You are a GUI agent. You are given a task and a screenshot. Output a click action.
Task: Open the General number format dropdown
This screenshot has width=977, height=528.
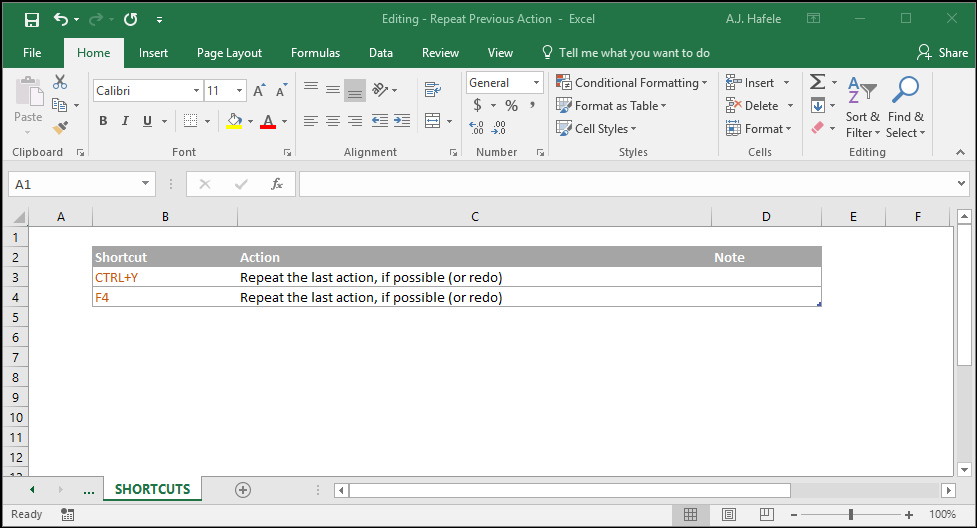(x=536, y=83)
